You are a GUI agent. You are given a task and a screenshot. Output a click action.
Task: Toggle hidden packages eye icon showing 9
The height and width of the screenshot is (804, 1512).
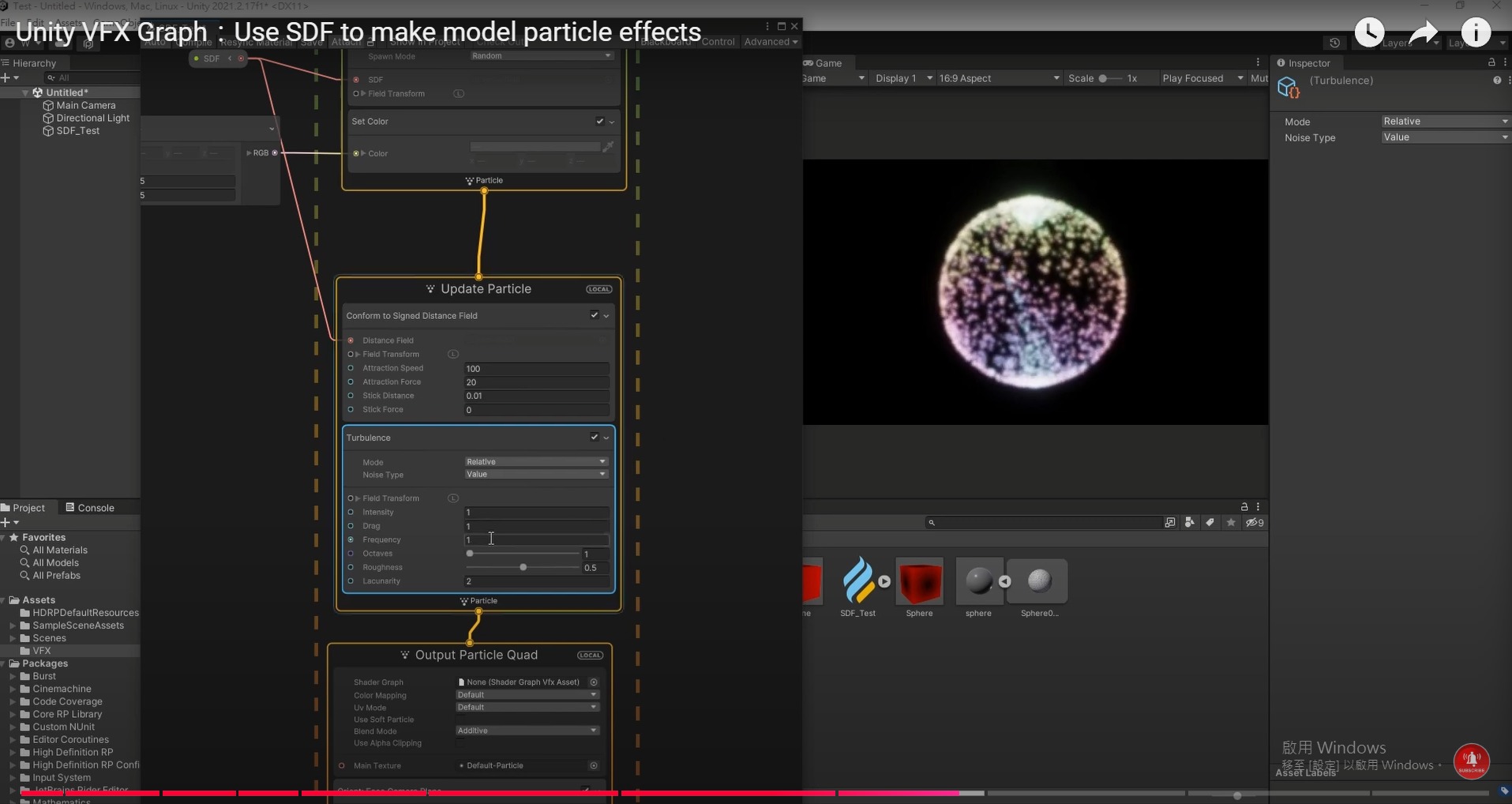click(1255, 523)
